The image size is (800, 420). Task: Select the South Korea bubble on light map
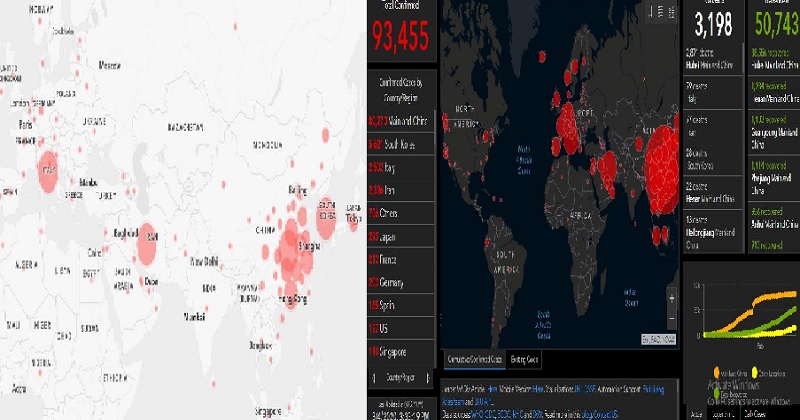[x=326, y=217]
